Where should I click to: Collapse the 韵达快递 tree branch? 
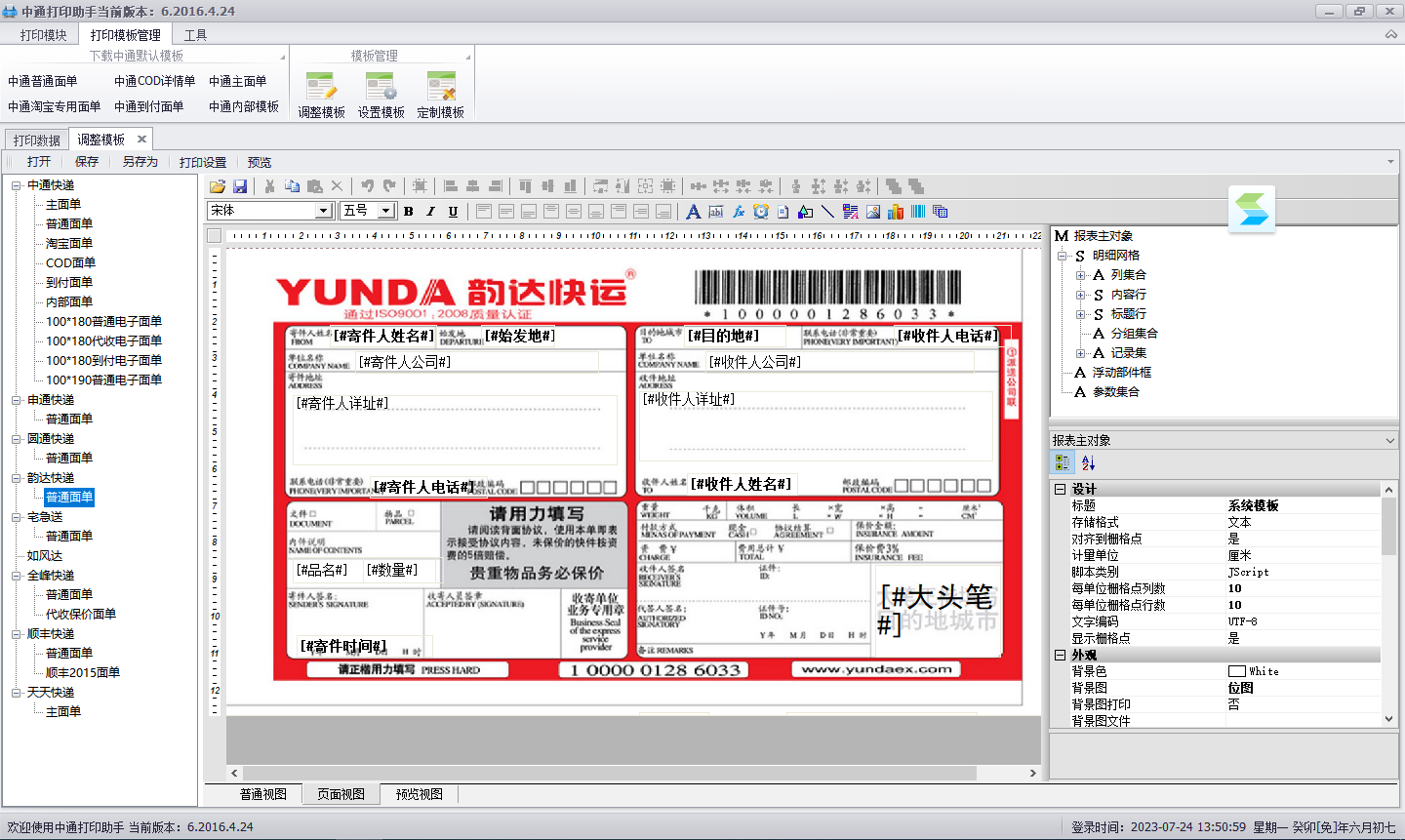pos(17,478)
